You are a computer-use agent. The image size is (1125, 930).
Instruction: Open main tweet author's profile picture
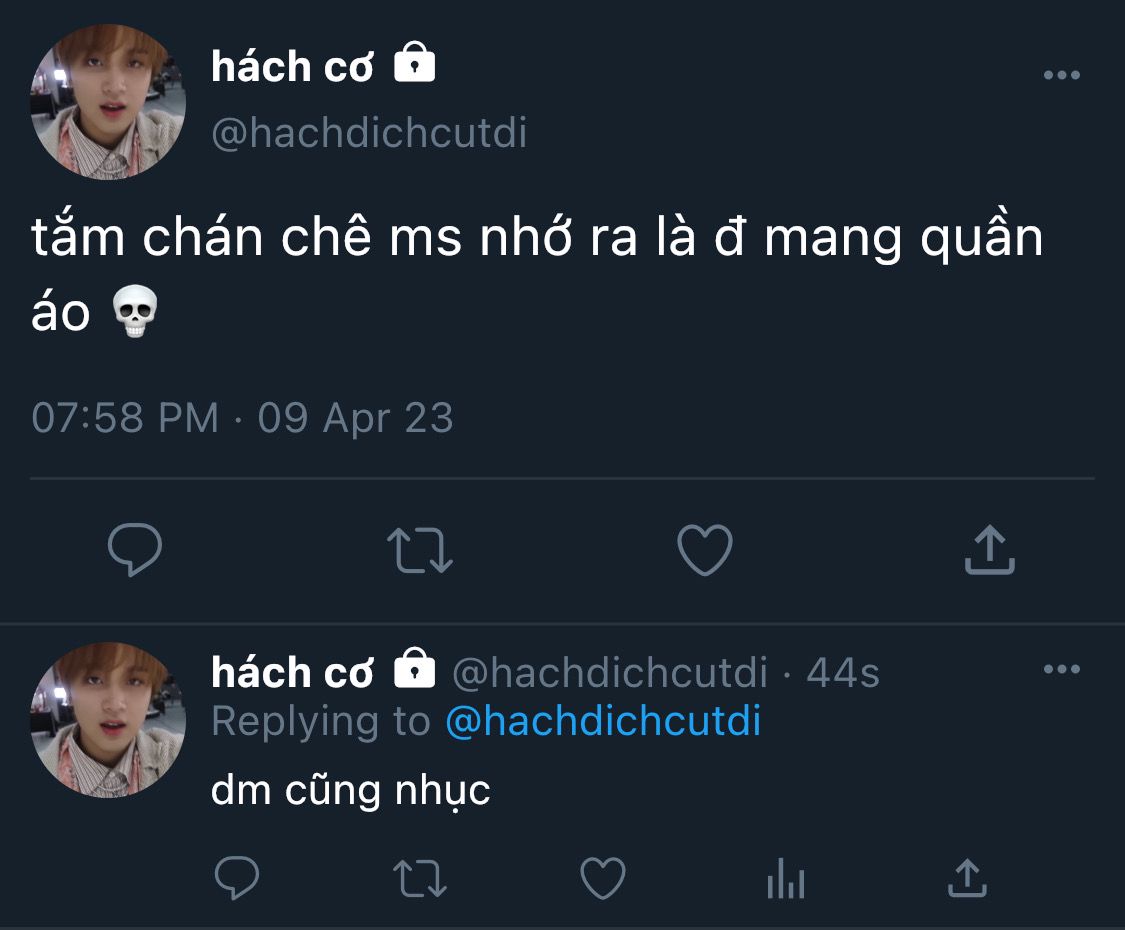(x=108, y=101)
